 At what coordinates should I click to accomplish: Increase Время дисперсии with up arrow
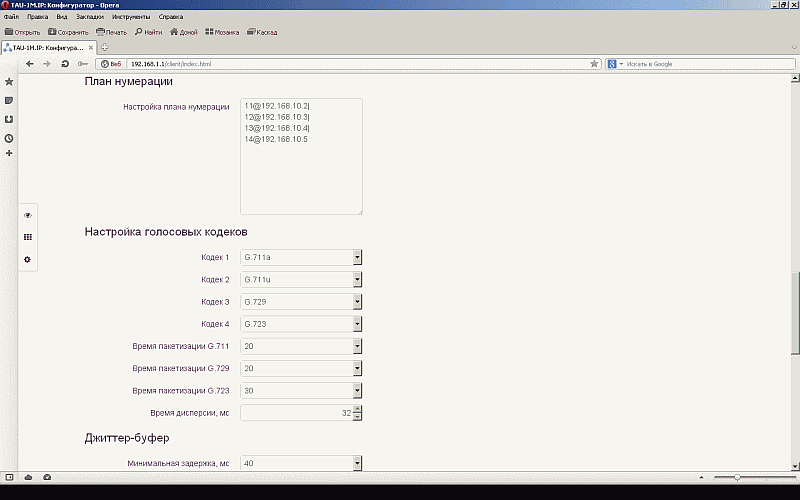357,409
